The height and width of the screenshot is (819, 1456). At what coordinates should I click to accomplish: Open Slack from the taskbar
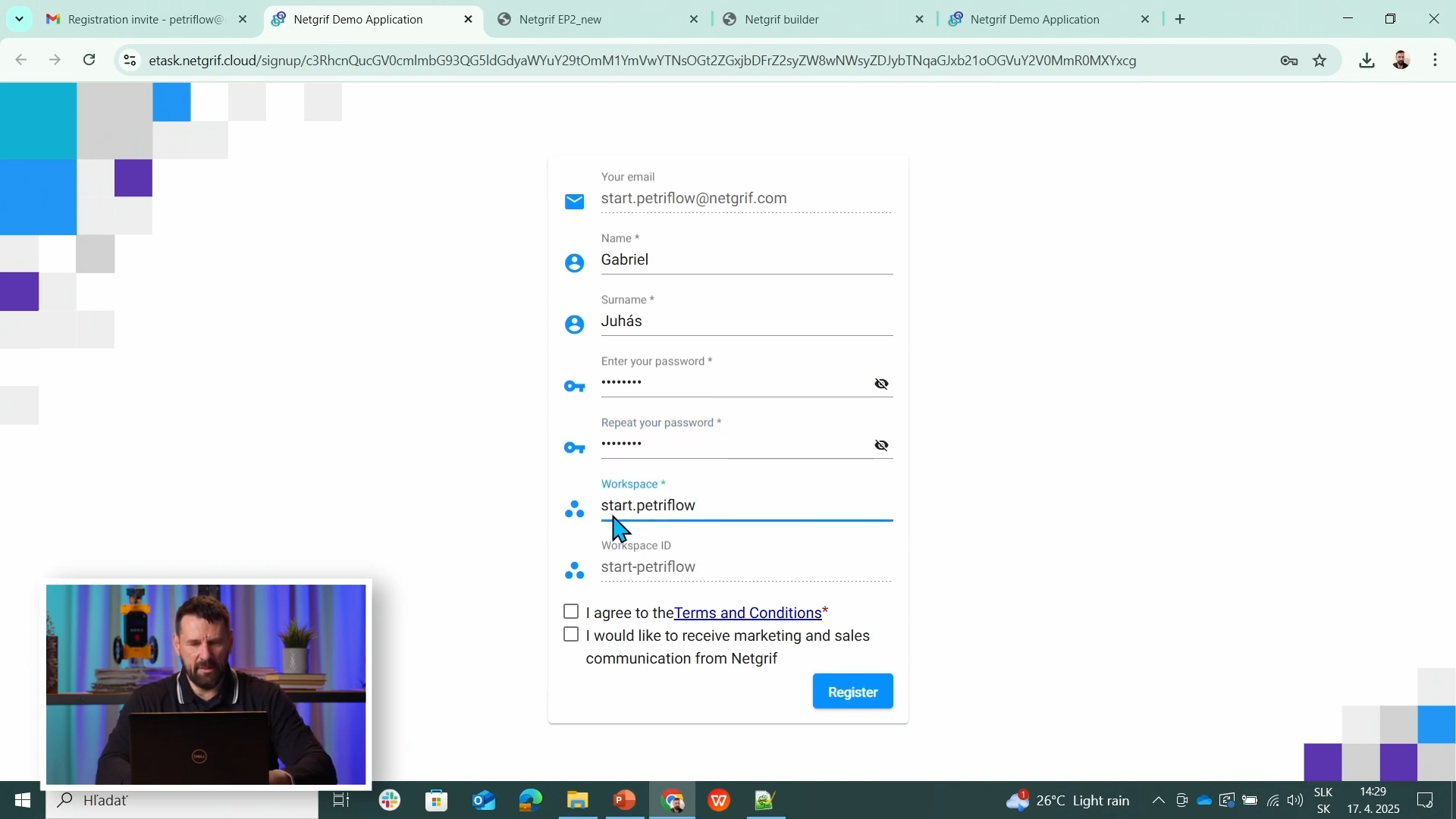pyautogui.click(x=390, y=800)
